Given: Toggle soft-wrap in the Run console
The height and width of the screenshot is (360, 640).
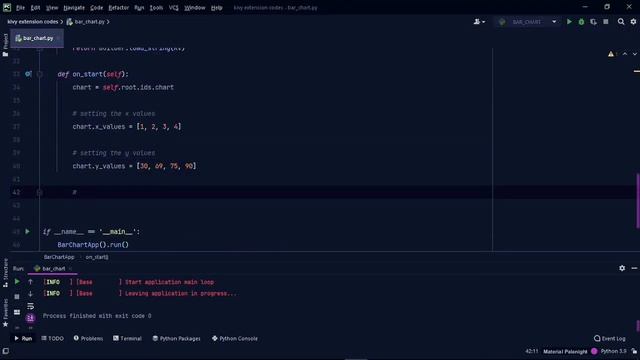Looking at the screenshot, I should (x=30, y=306).
